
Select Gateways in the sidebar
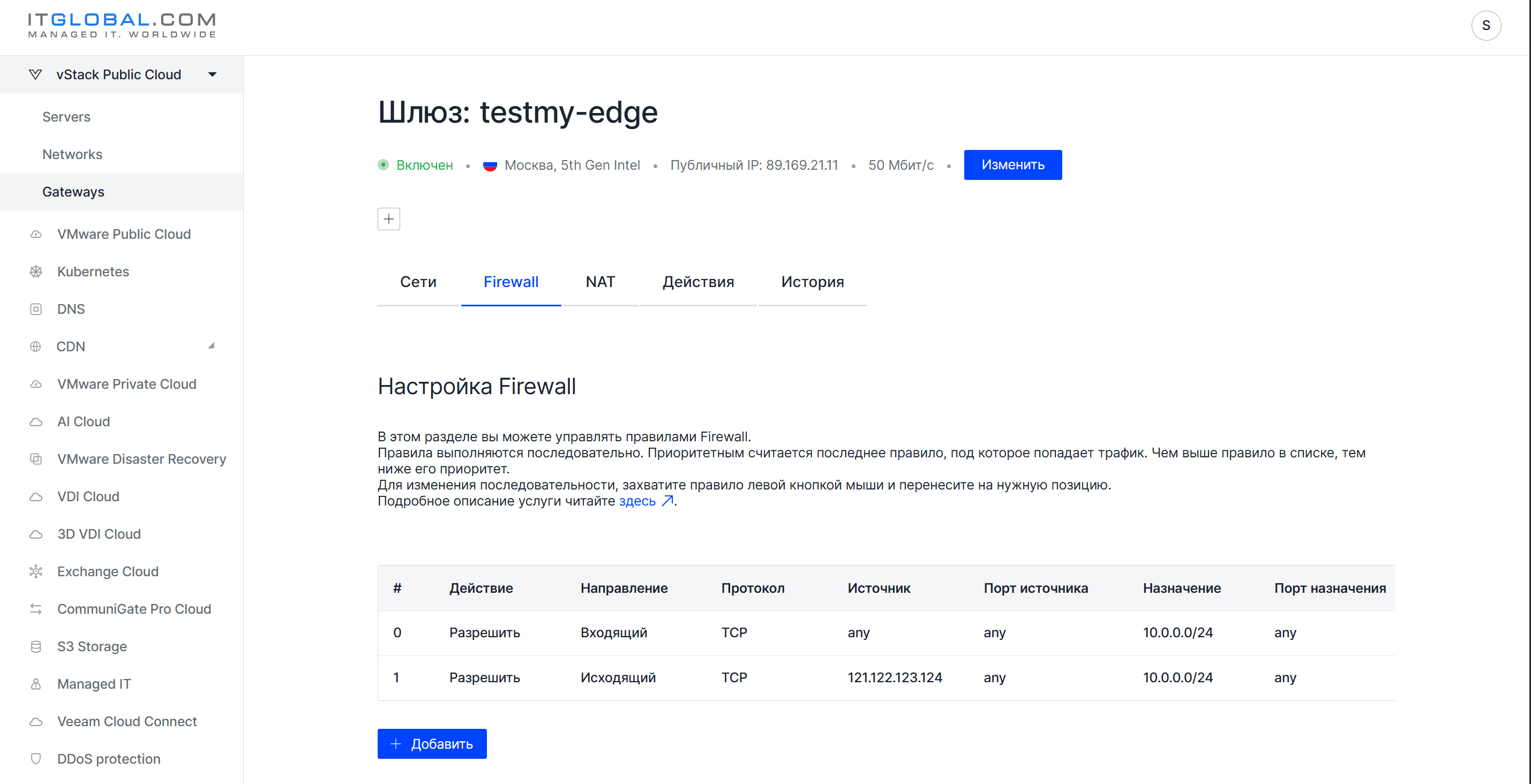pos(121,192)
